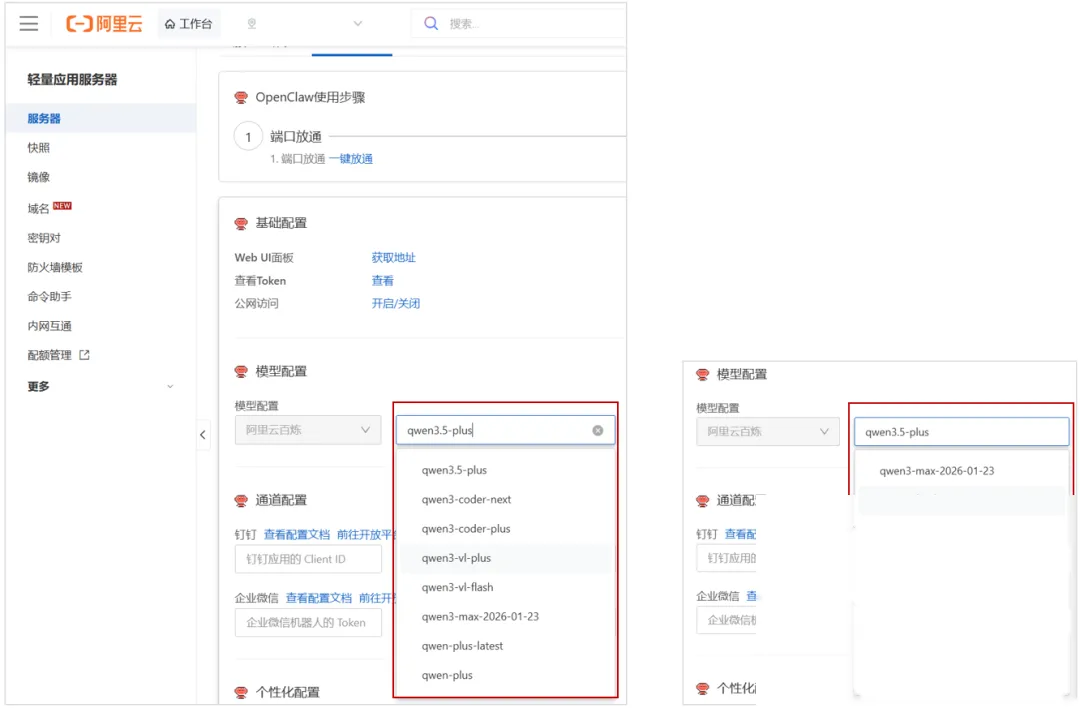Viewport: 1080px width, 708px height.
Task: Expand the 更多 sidebar section
Action: [101, 386]
